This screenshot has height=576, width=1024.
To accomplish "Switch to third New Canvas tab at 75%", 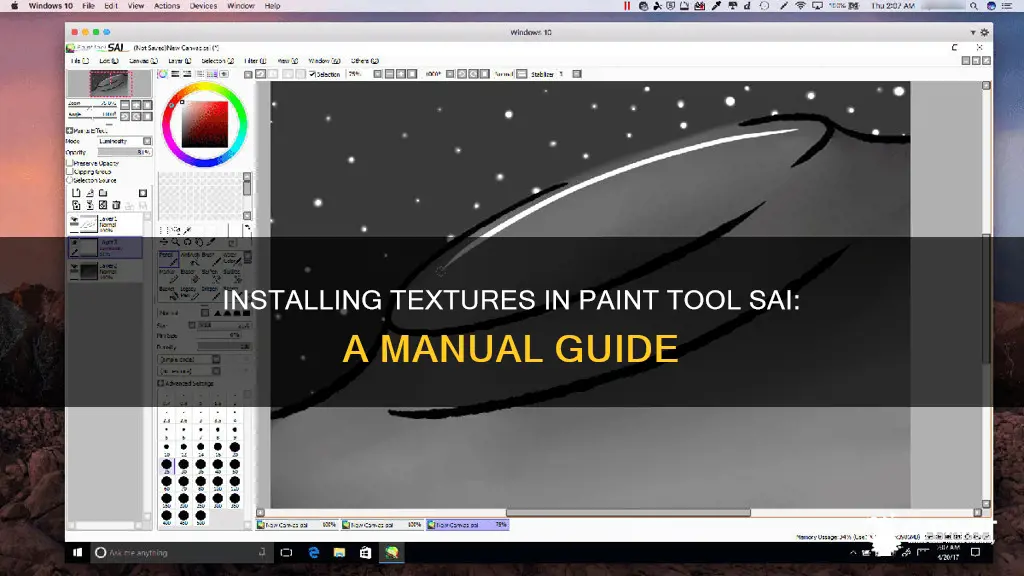I will point(468,524).
